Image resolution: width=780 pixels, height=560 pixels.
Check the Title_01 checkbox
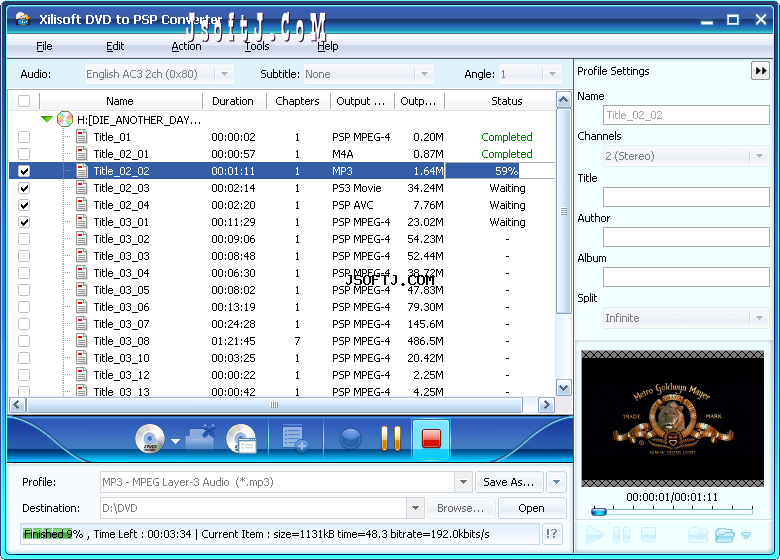click(24, 137)
